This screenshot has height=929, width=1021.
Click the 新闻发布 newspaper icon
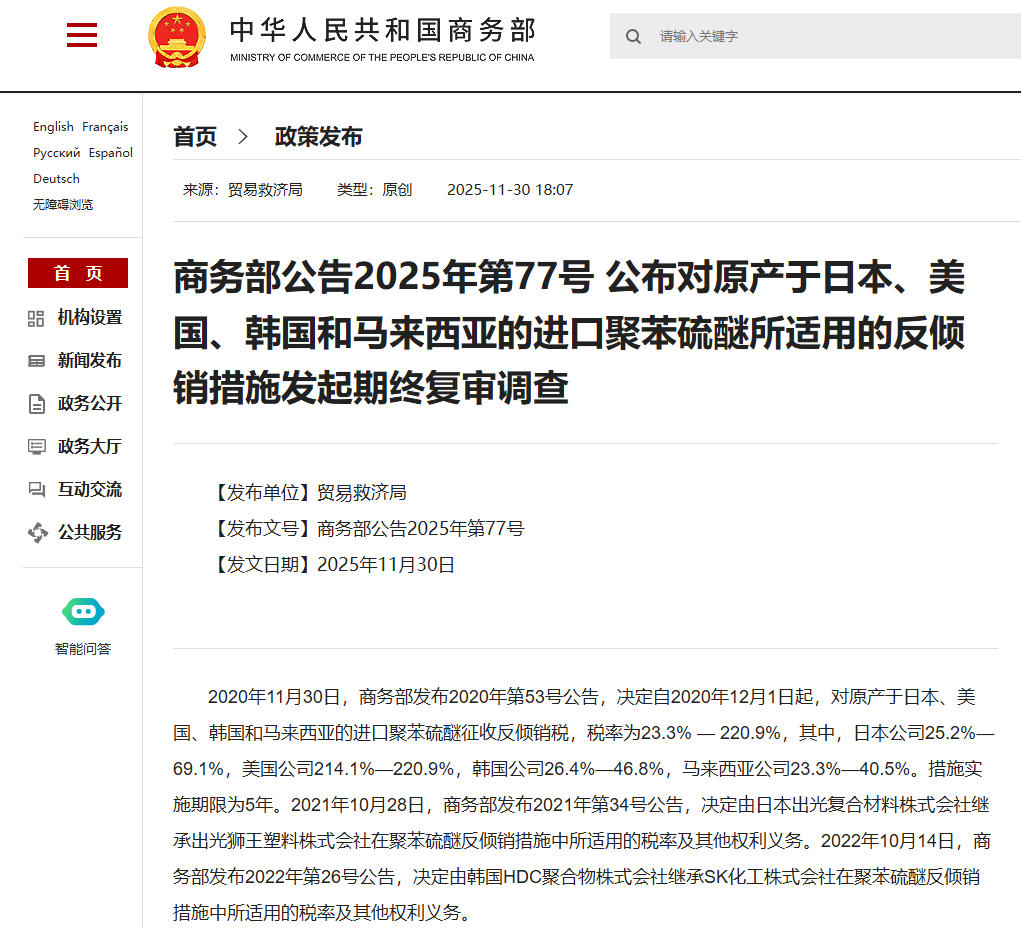(x=37, y=361)
